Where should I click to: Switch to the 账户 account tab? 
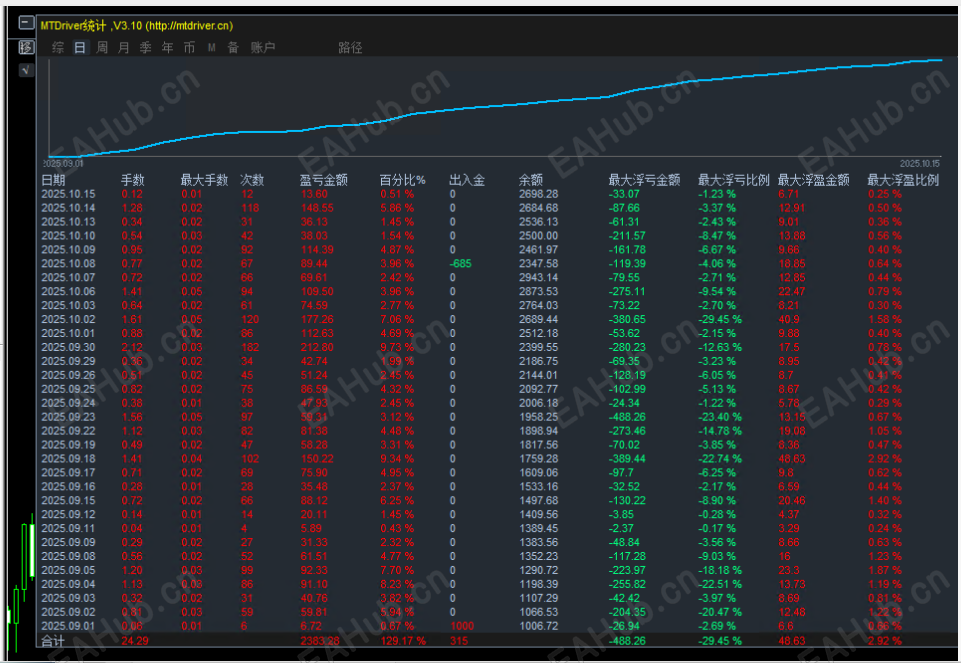pos(263,47)
